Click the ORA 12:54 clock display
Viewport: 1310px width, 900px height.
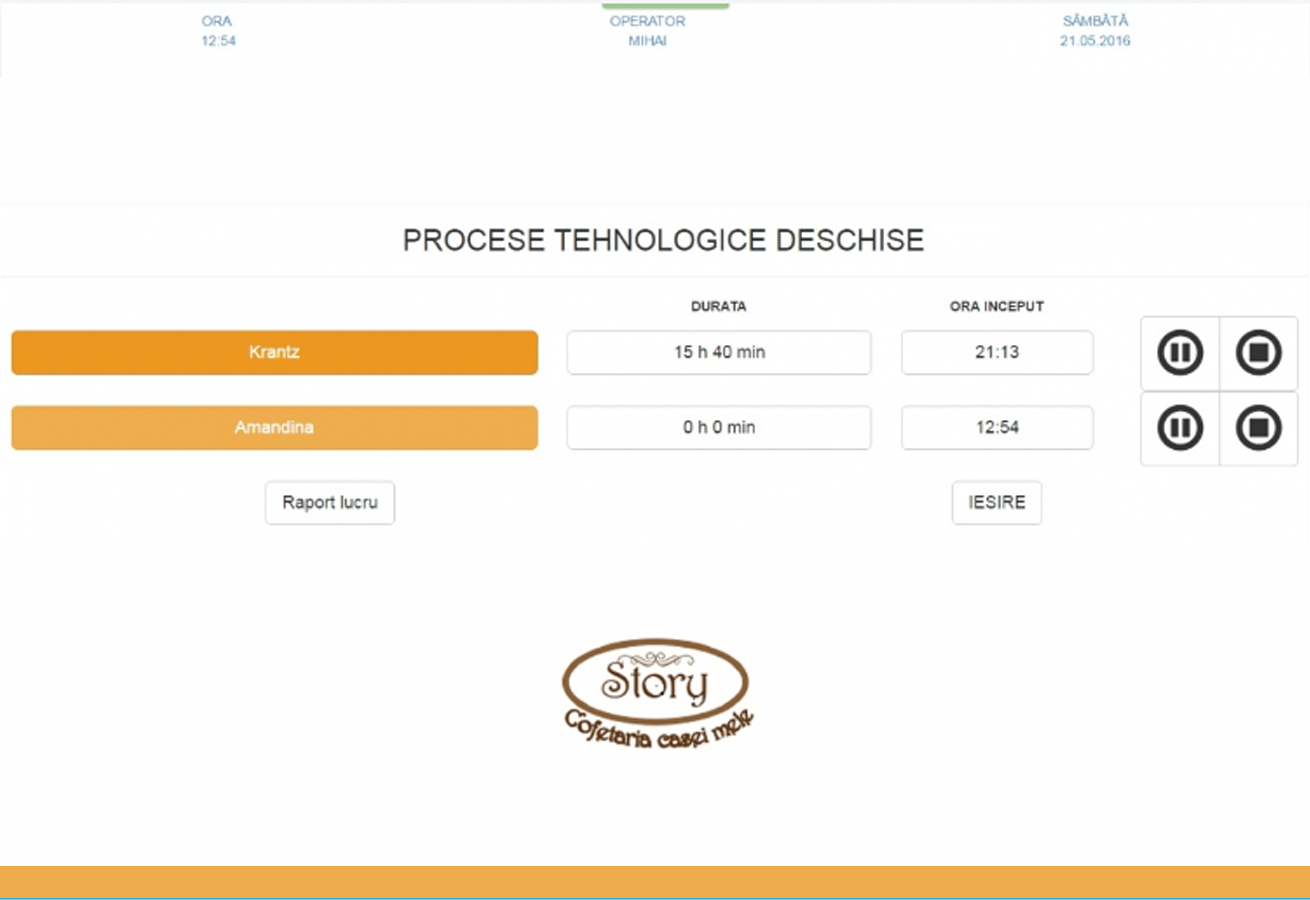pos(218,31)
